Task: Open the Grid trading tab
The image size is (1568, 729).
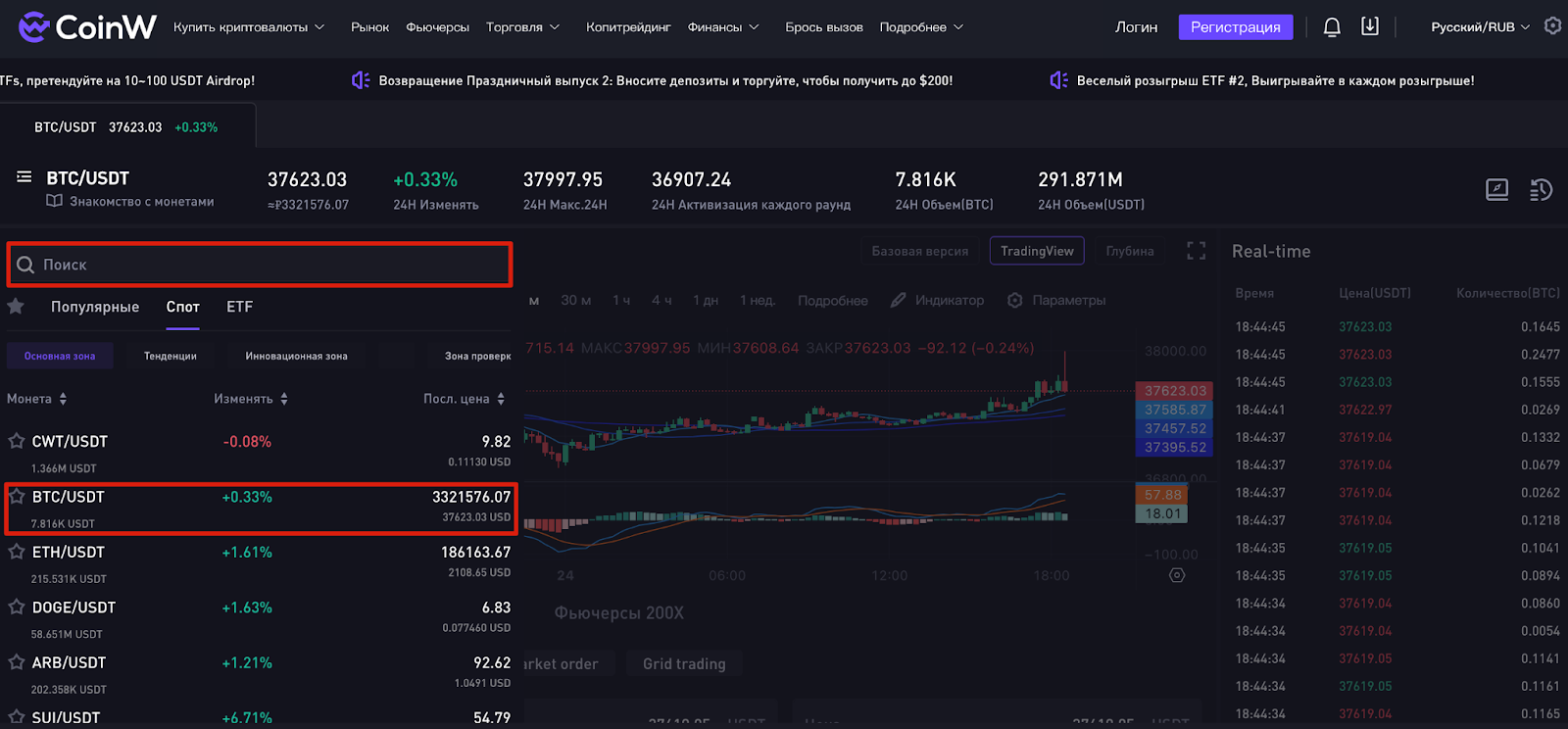Action: click(x=684, y=663)
